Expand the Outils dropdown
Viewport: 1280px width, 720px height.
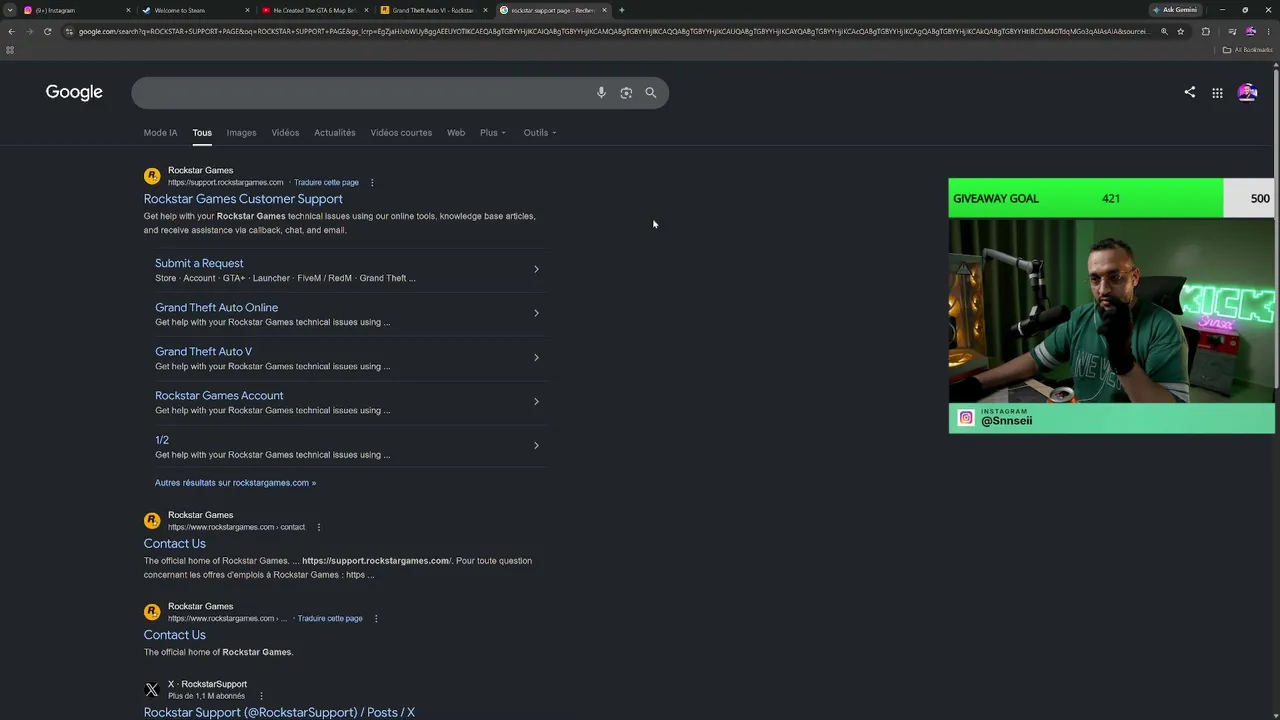(x=540, y=133)
